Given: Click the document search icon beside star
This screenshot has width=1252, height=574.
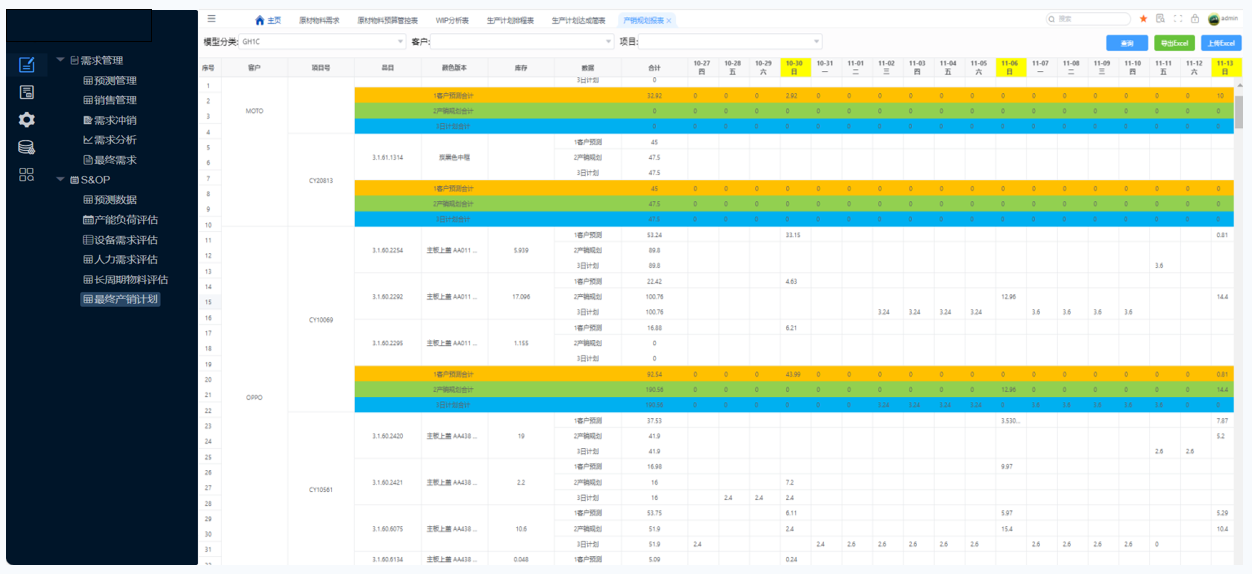Looking at the screenshot, I should [x=1160, y=19].
